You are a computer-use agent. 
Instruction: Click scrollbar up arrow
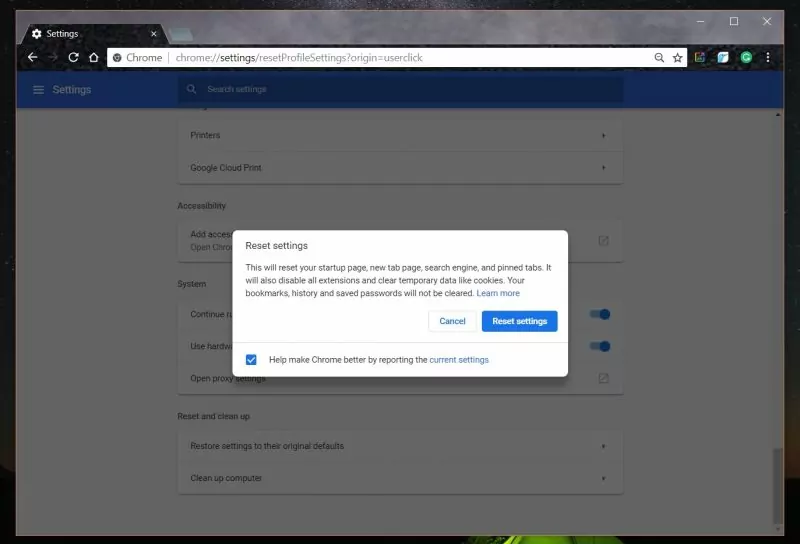click(778, 115)
